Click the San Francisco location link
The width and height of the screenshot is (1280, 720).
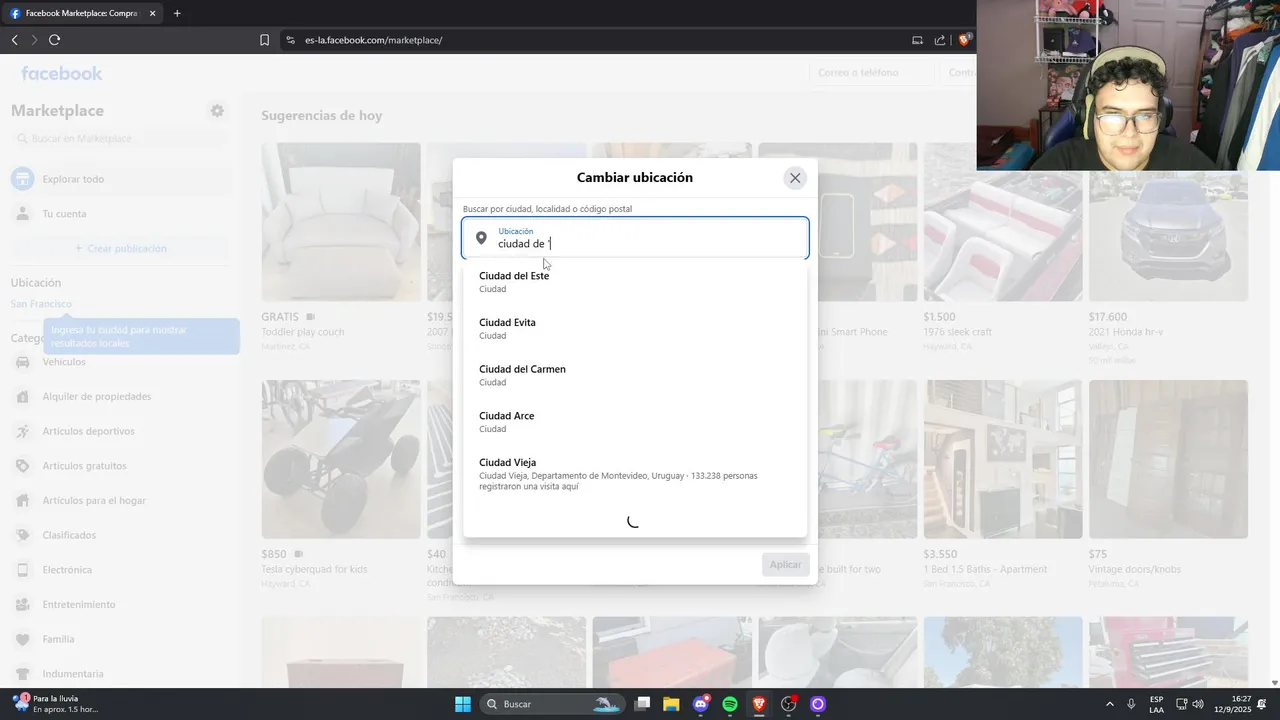click(41, 304)
